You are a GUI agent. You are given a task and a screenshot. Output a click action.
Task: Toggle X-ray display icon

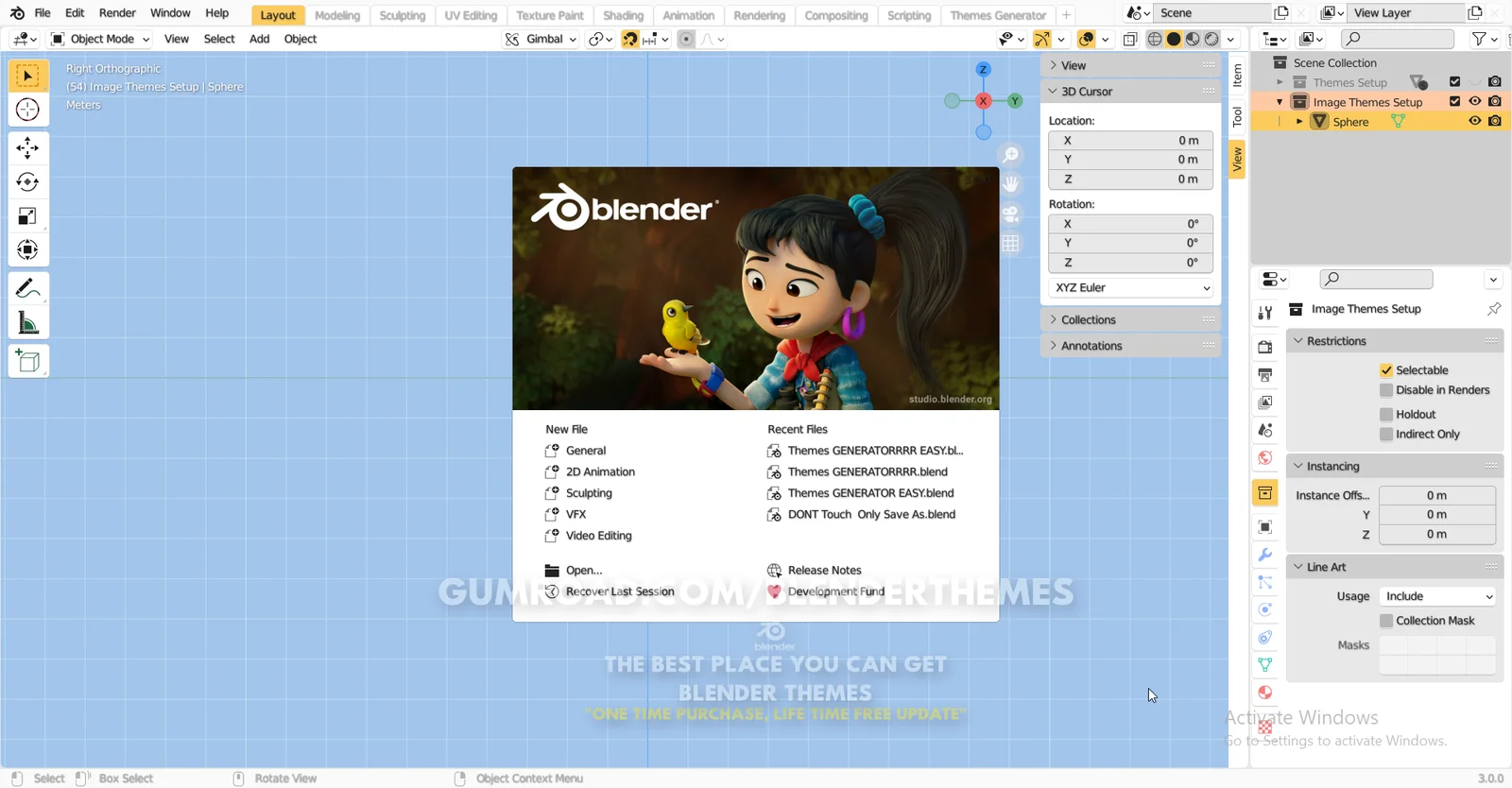[x=1130, y=39]
